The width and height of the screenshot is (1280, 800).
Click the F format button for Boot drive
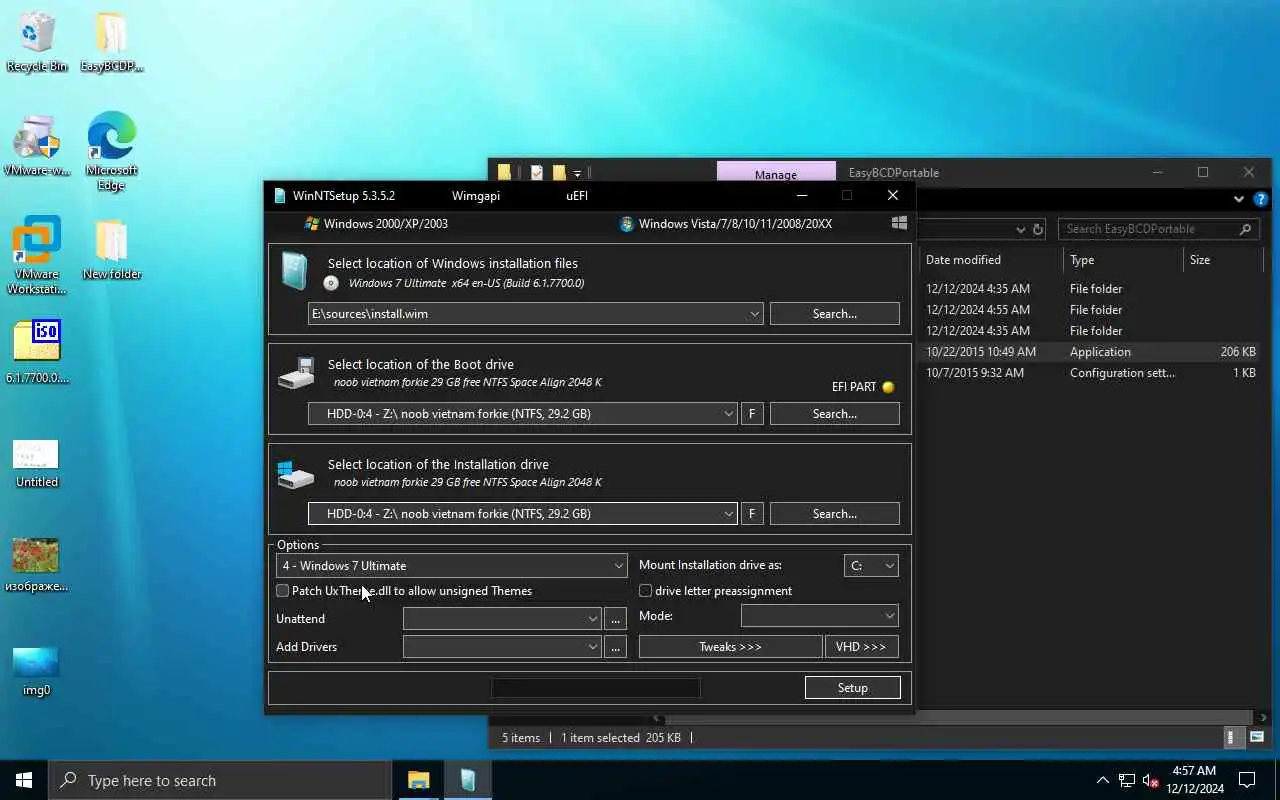(752, 414)
